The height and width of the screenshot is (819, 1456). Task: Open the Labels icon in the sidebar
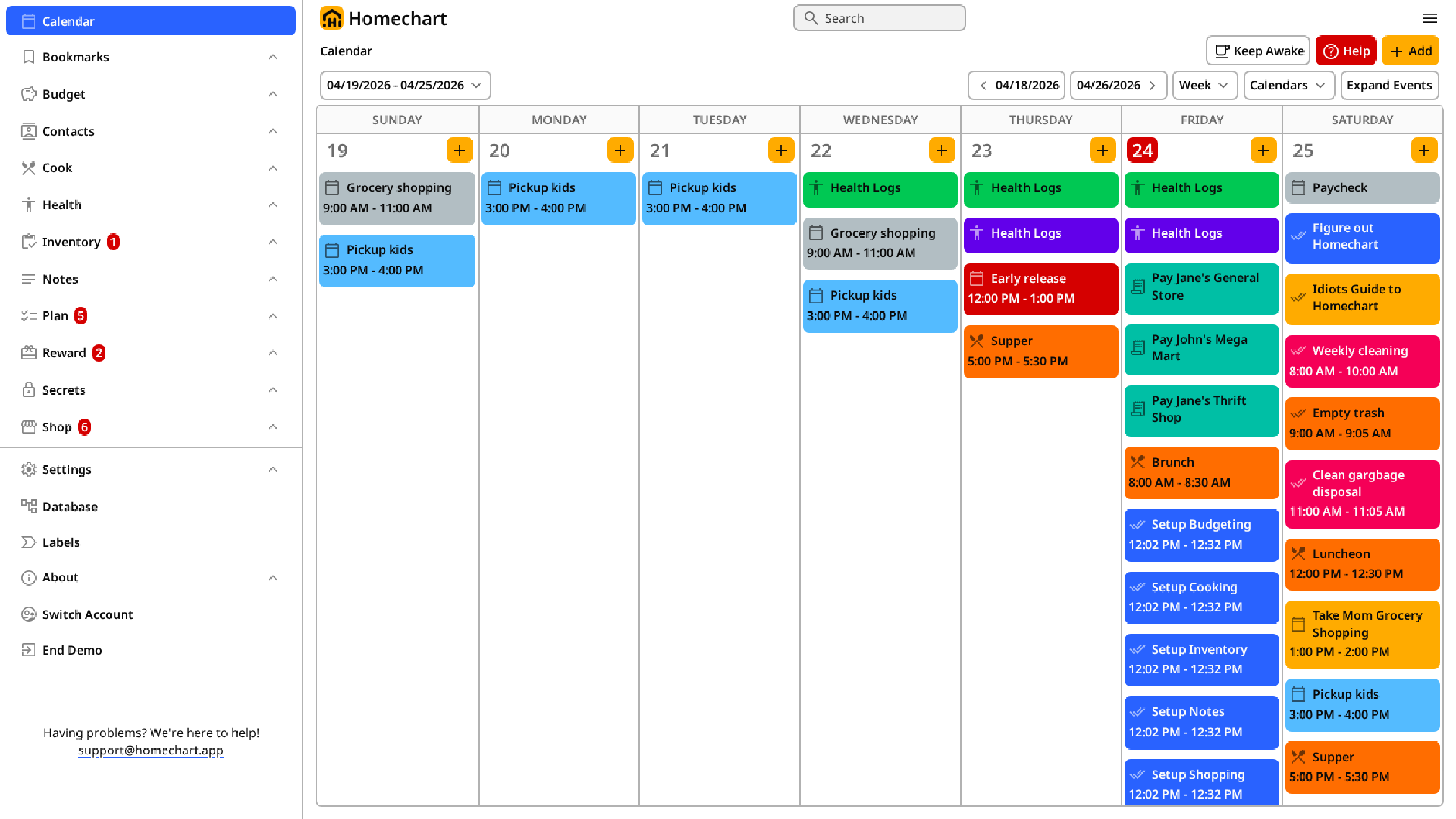[x=28, y=542]
